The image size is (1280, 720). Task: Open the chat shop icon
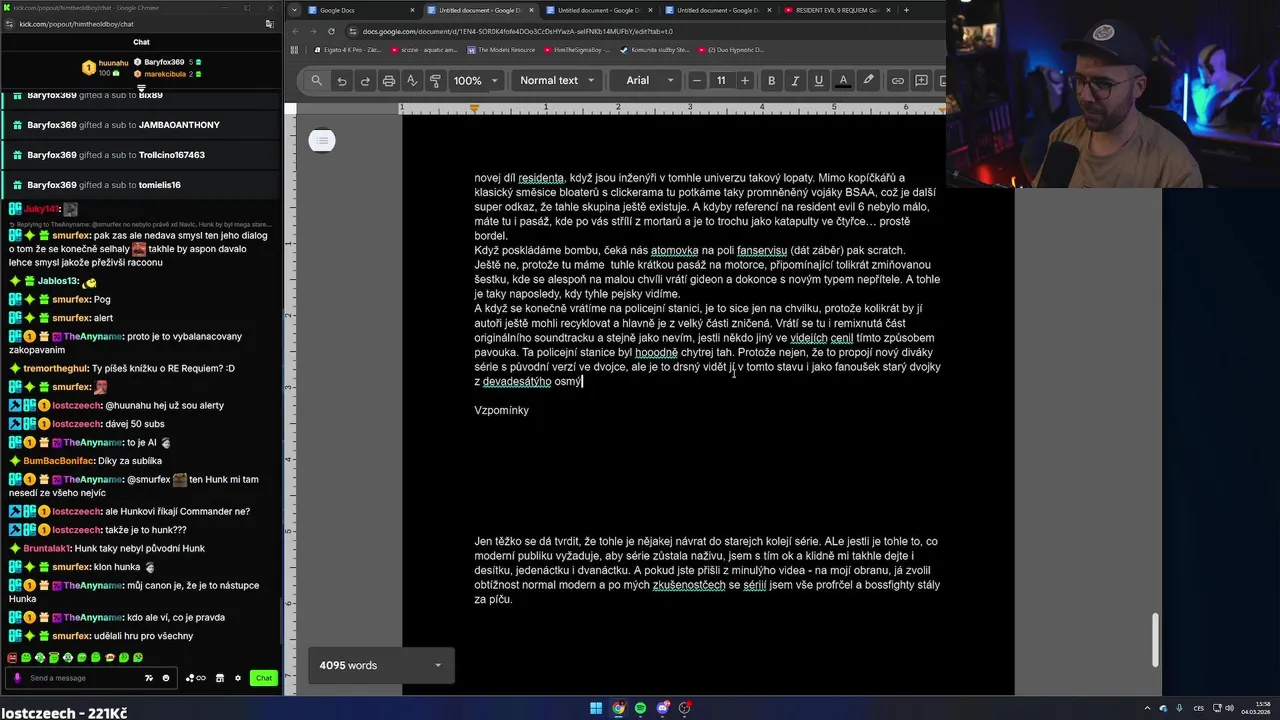tap(220, 678)
